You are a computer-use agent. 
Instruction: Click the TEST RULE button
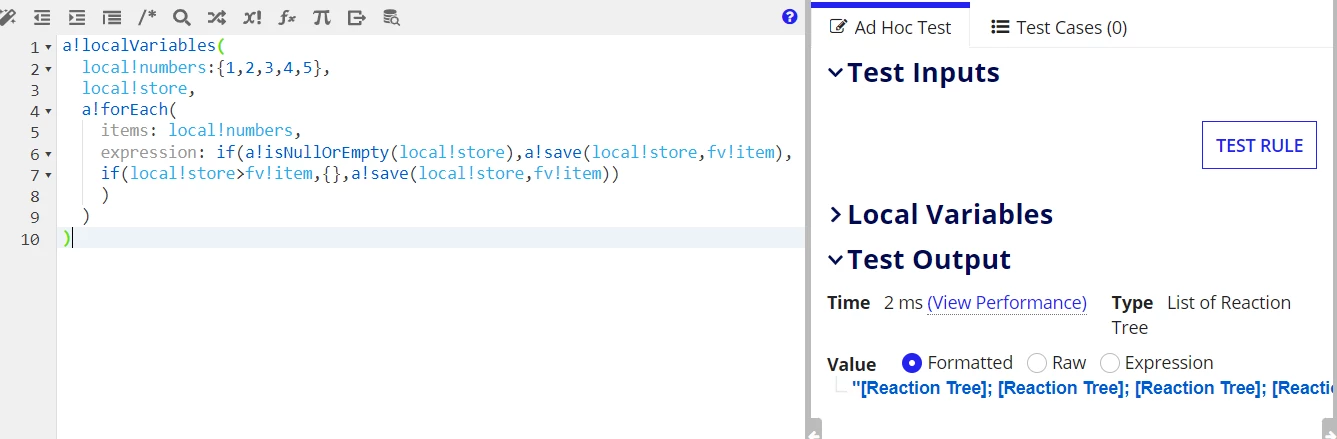click(x=1259, y=146)
